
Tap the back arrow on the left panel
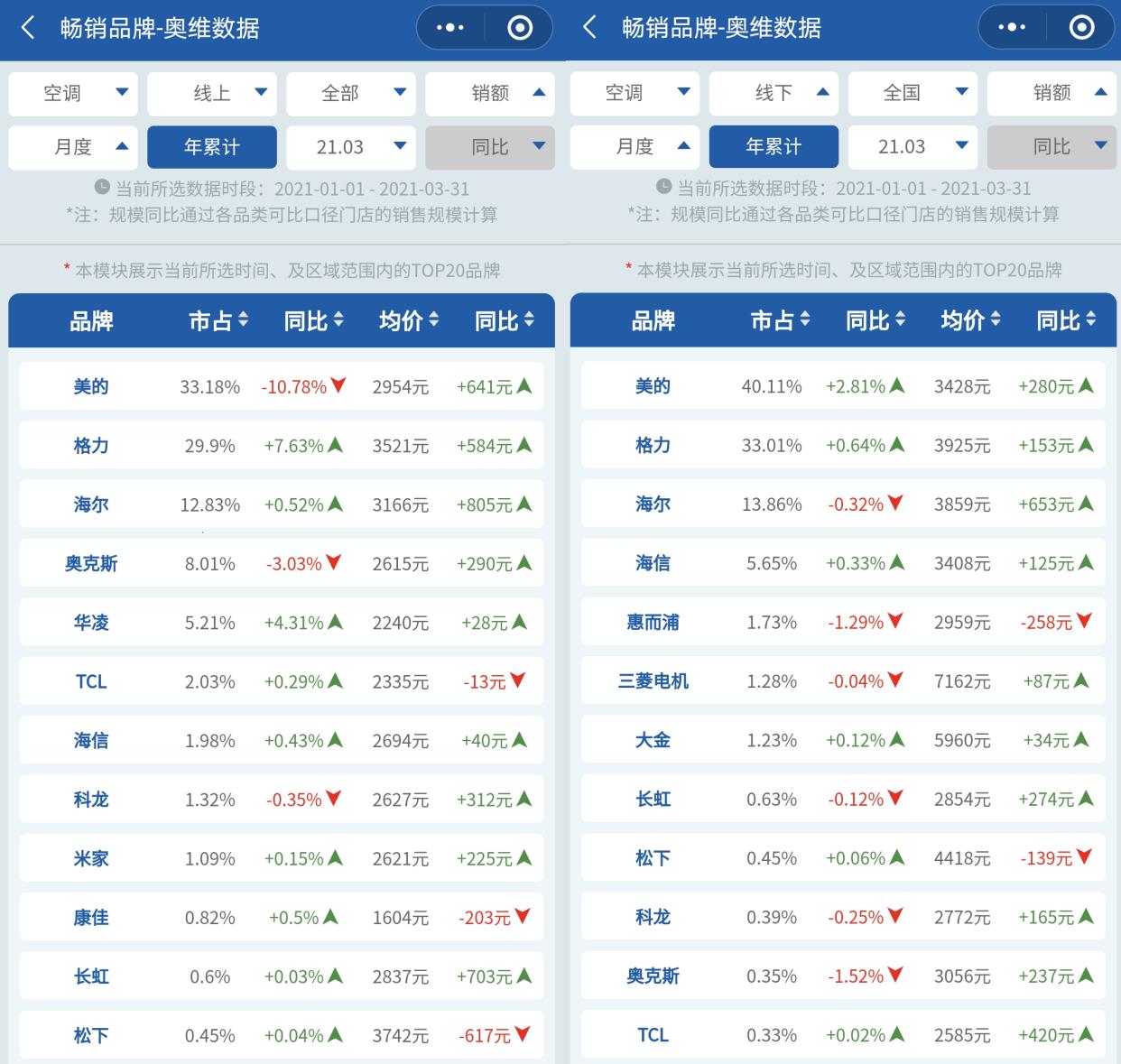(27, 28)
